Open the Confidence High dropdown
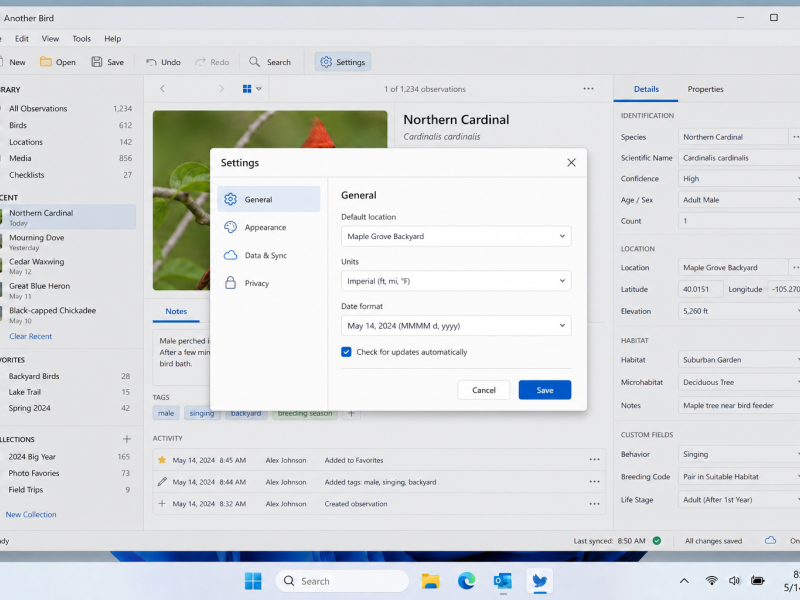The height and width of the screenshot is (600, 800). 739,179
